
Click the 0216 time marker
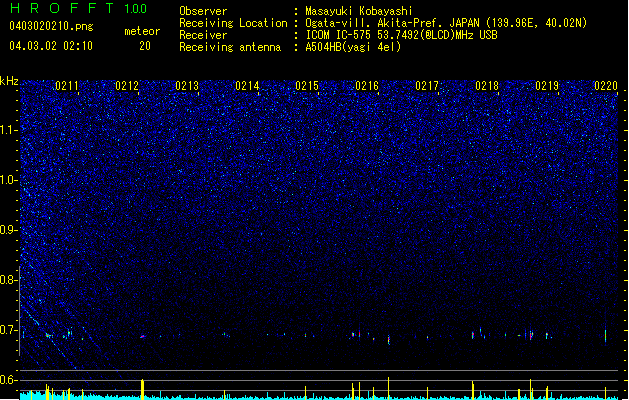pos(367,86)
